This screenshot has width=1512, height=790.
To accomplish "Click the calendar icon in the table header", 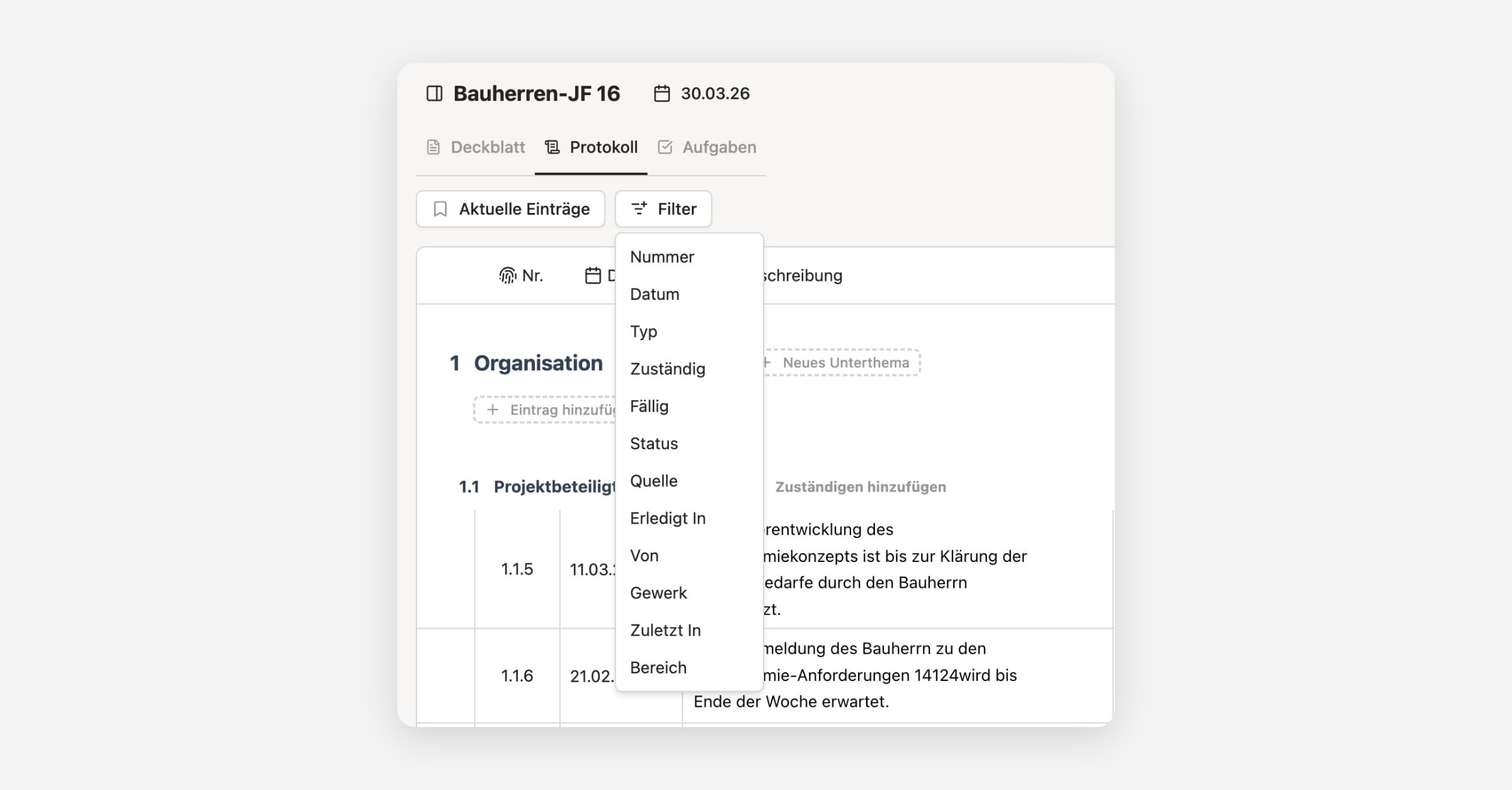I will pyautogui.click(x=593, y=276).
